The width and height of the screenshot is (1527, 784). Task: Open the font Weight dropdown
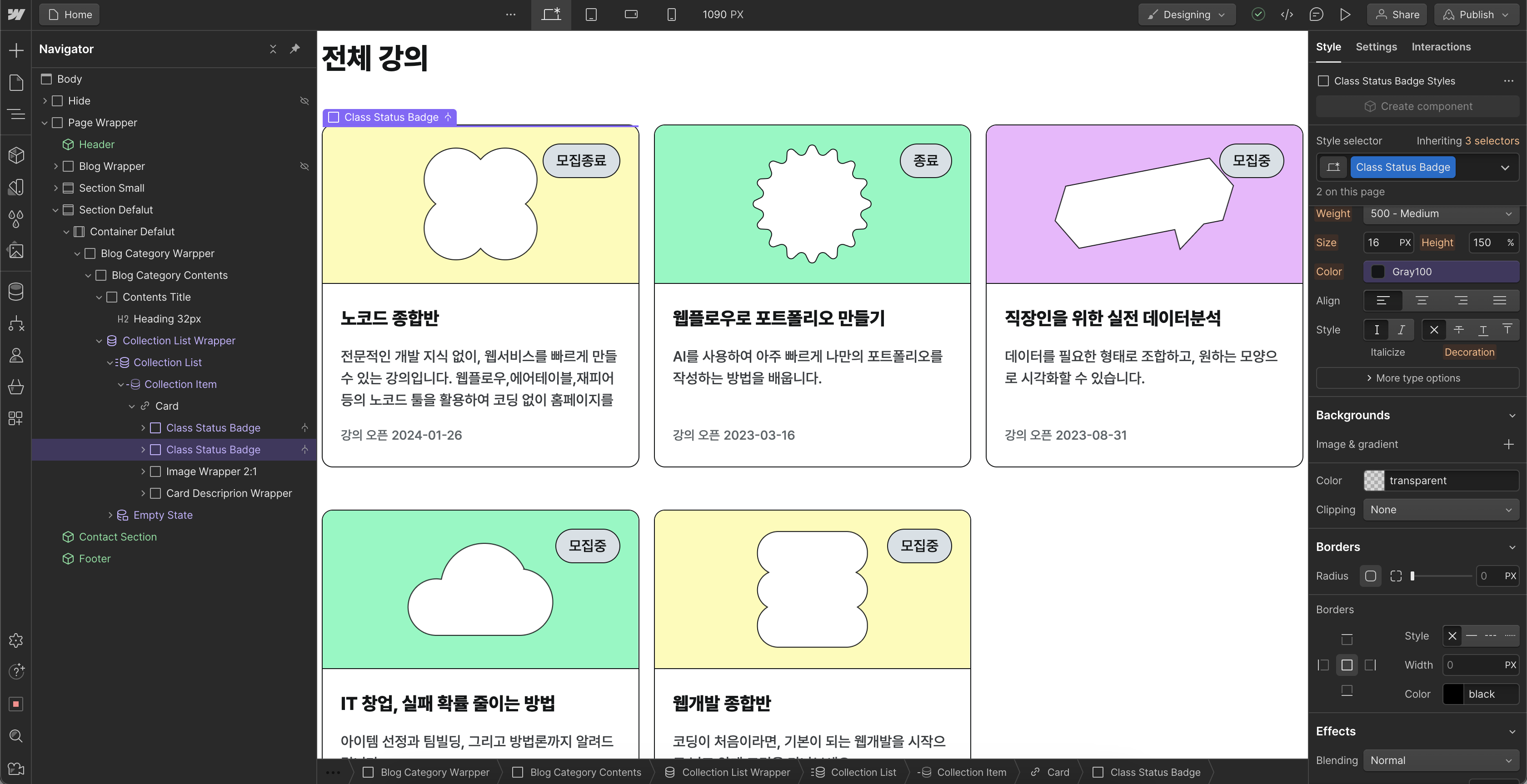pos(1441,213)
